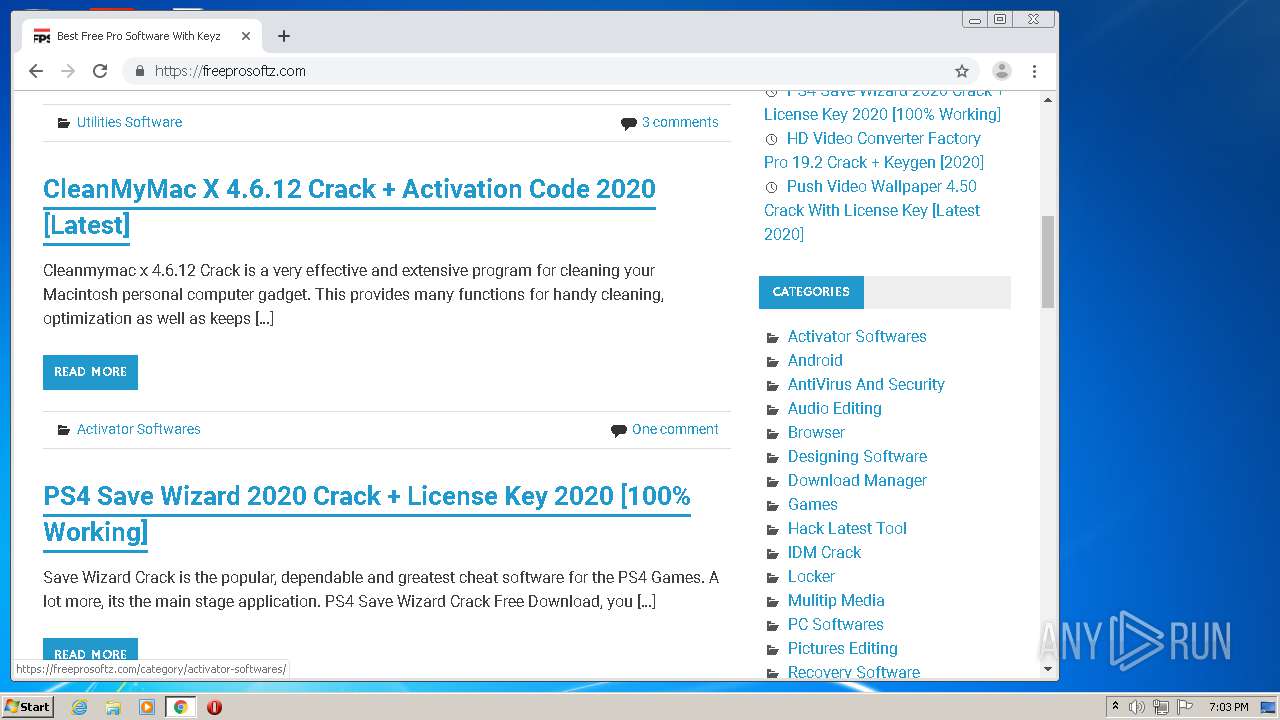The width and height of the screenshot is (1280, 720).
Task: Click clock icon beside Push Video Wallpaper post
Action: pos(771,187)
